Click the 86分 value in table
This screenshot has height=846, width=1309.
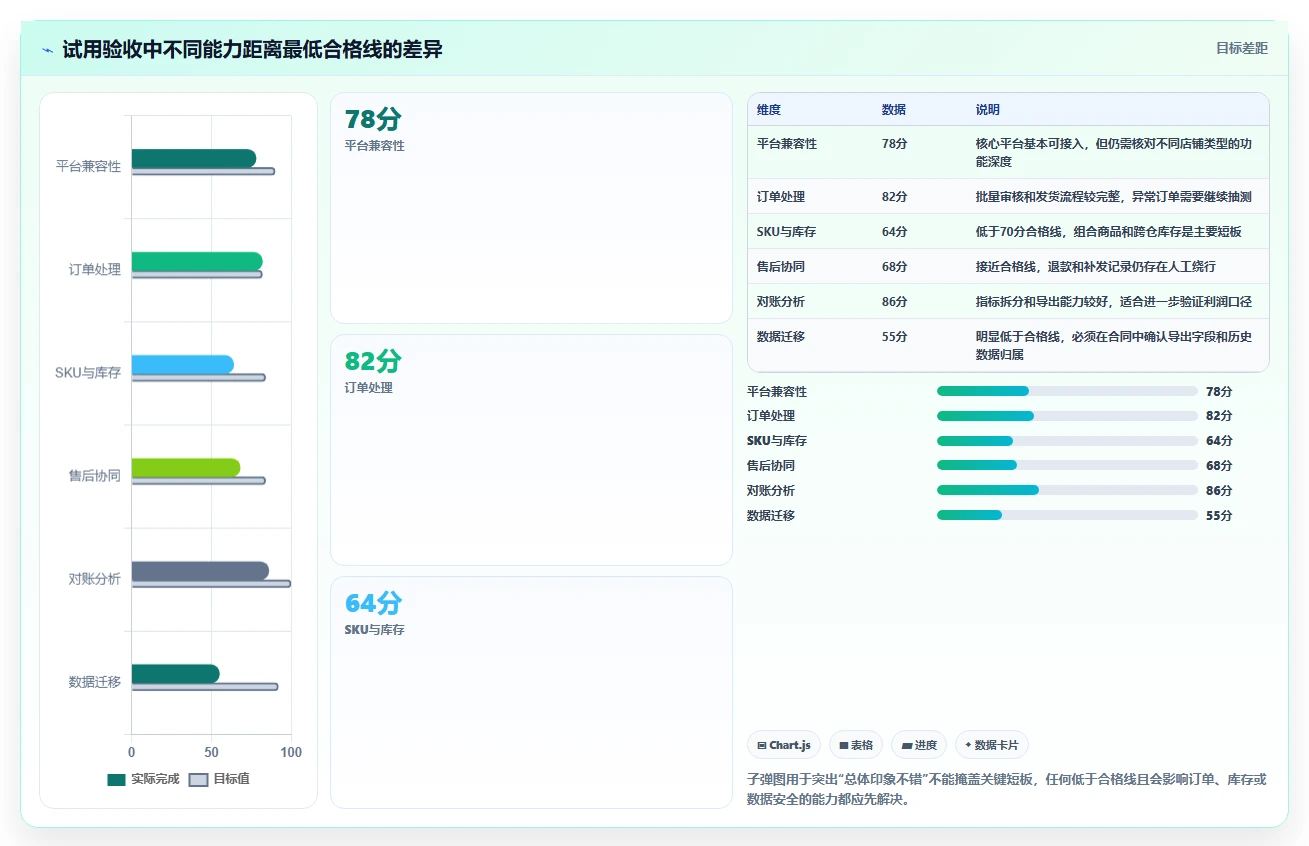pos(895,302)
